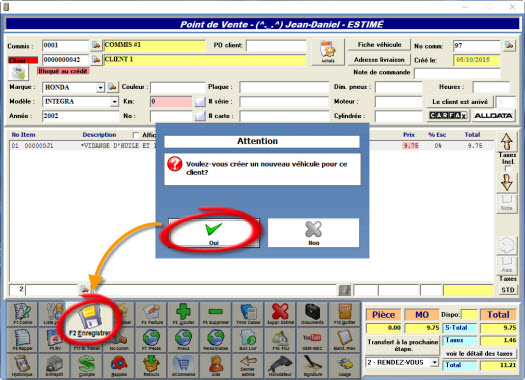Click the F6 Supprimer minus icon

(216, 314)
